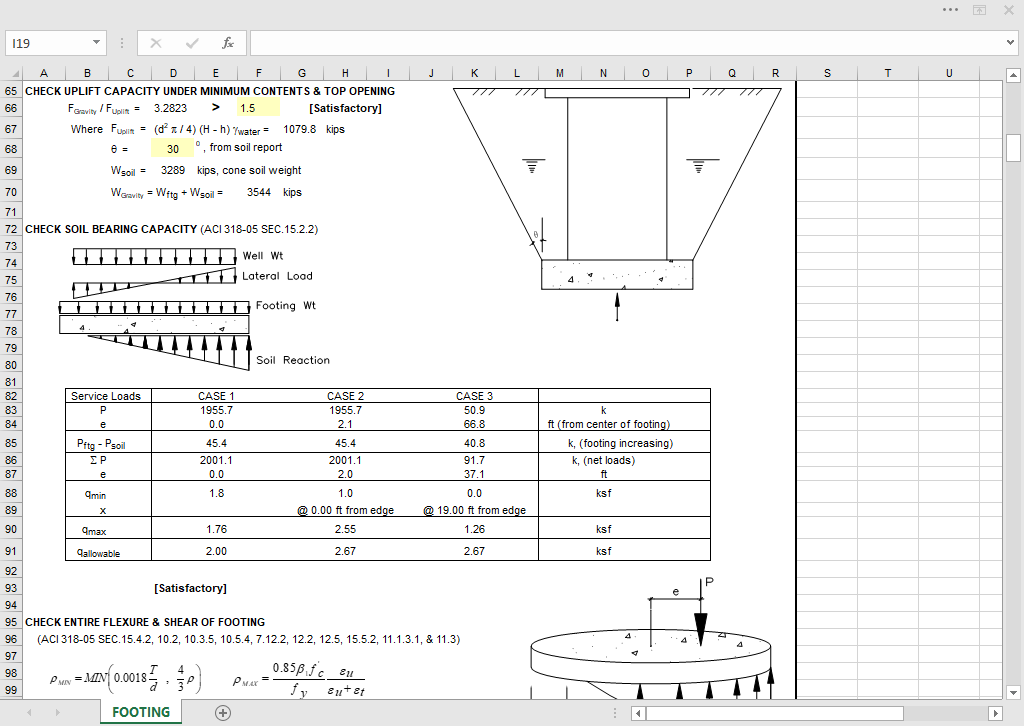Click CHECK SOIL BEARING CAPACITY heading
The image size is (1024, 726).
[110, 229]
